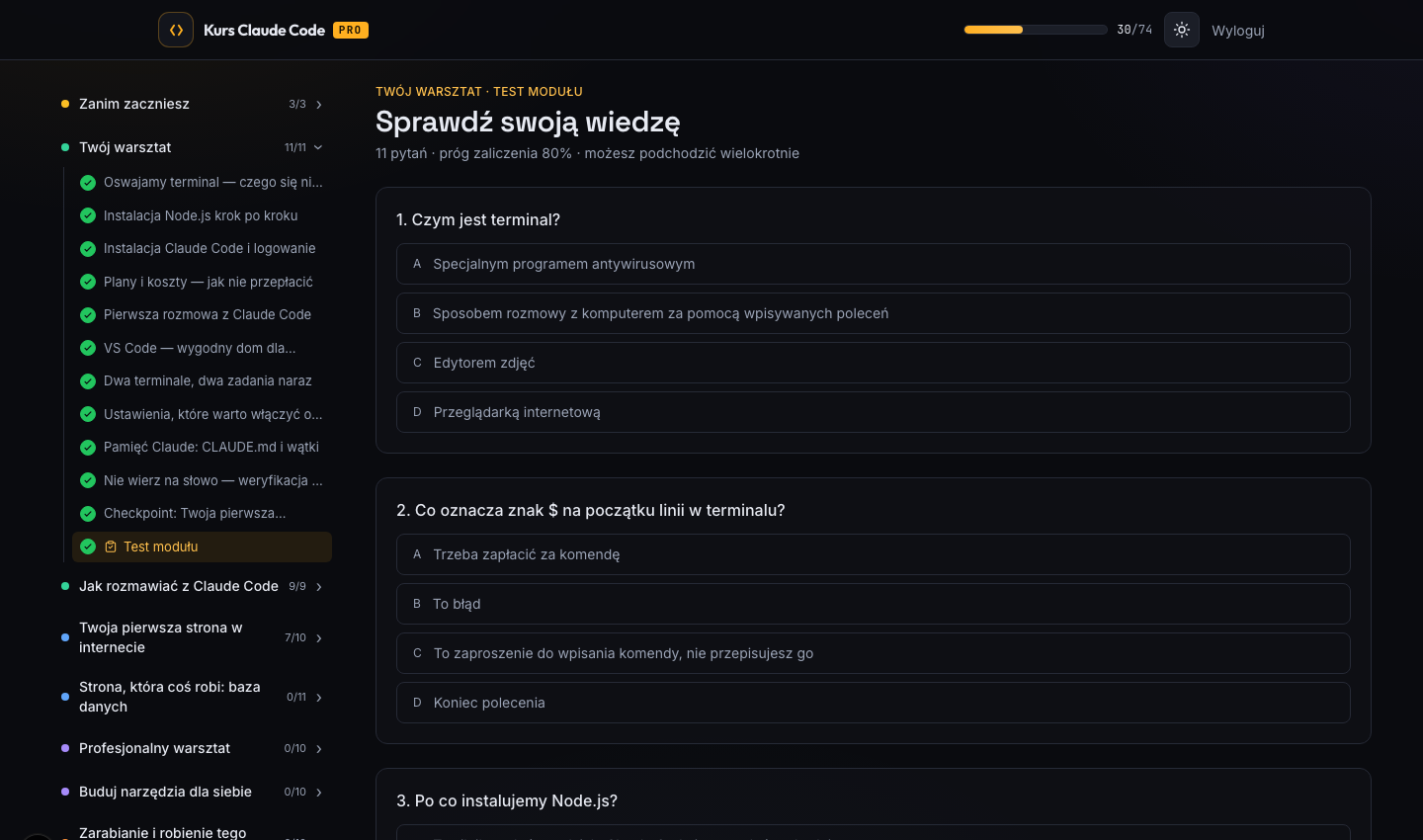The image size is (1423, 840).
Task: Click the clipboard icon in Test modułu row
Action: point(111,546)
